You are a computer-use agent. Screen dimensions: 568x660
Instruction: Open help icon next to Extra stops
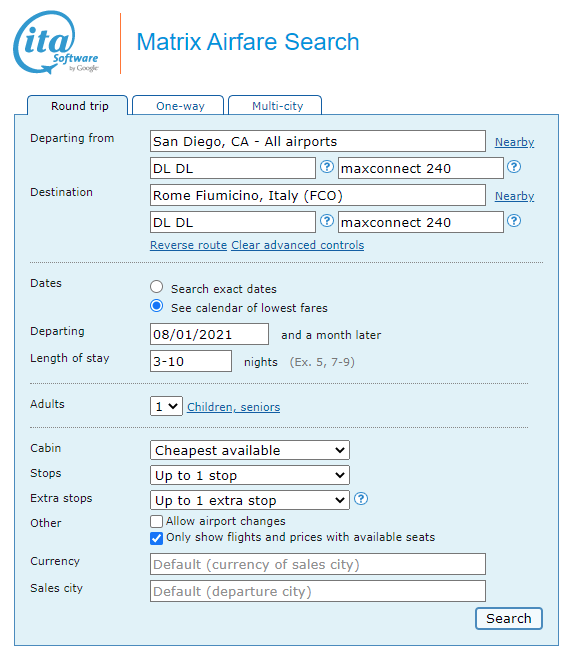click(361, 499)
